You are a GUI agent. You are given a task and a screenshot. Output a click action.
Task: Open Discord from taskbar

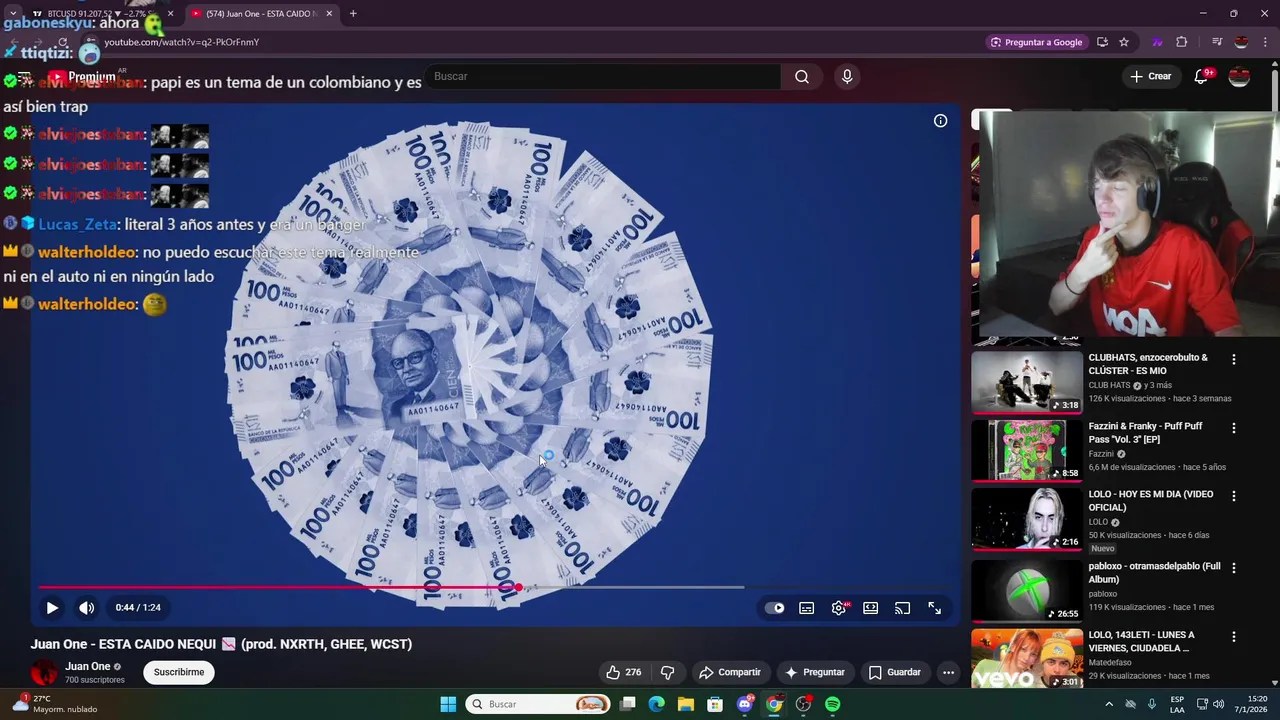[745, 704]
